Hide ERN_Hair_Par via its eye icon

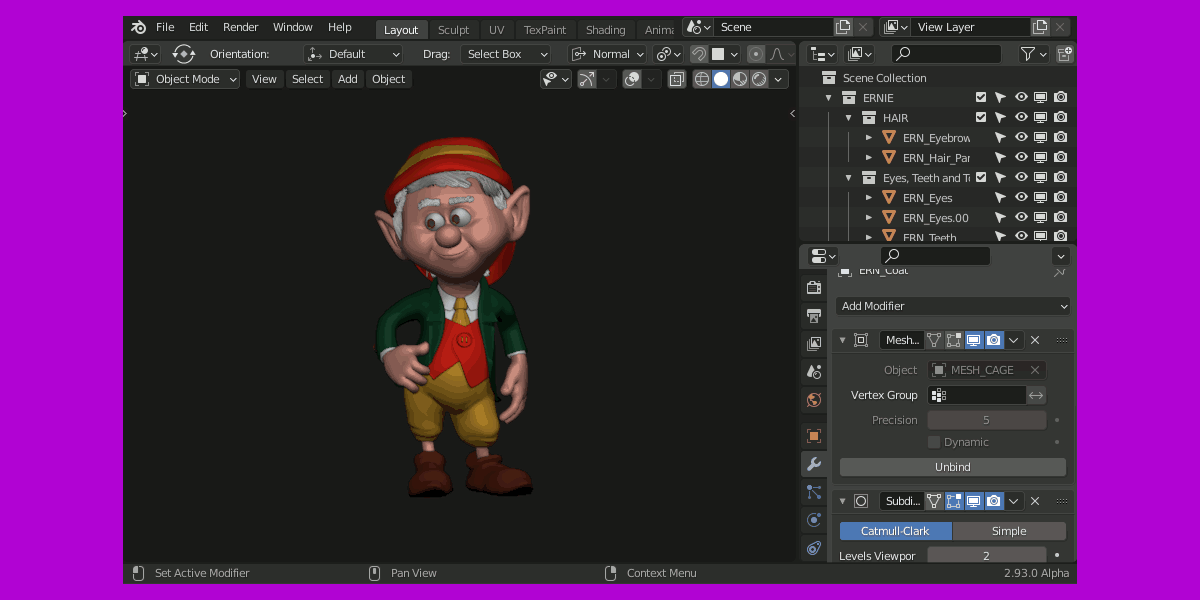tap(1021, 157)
